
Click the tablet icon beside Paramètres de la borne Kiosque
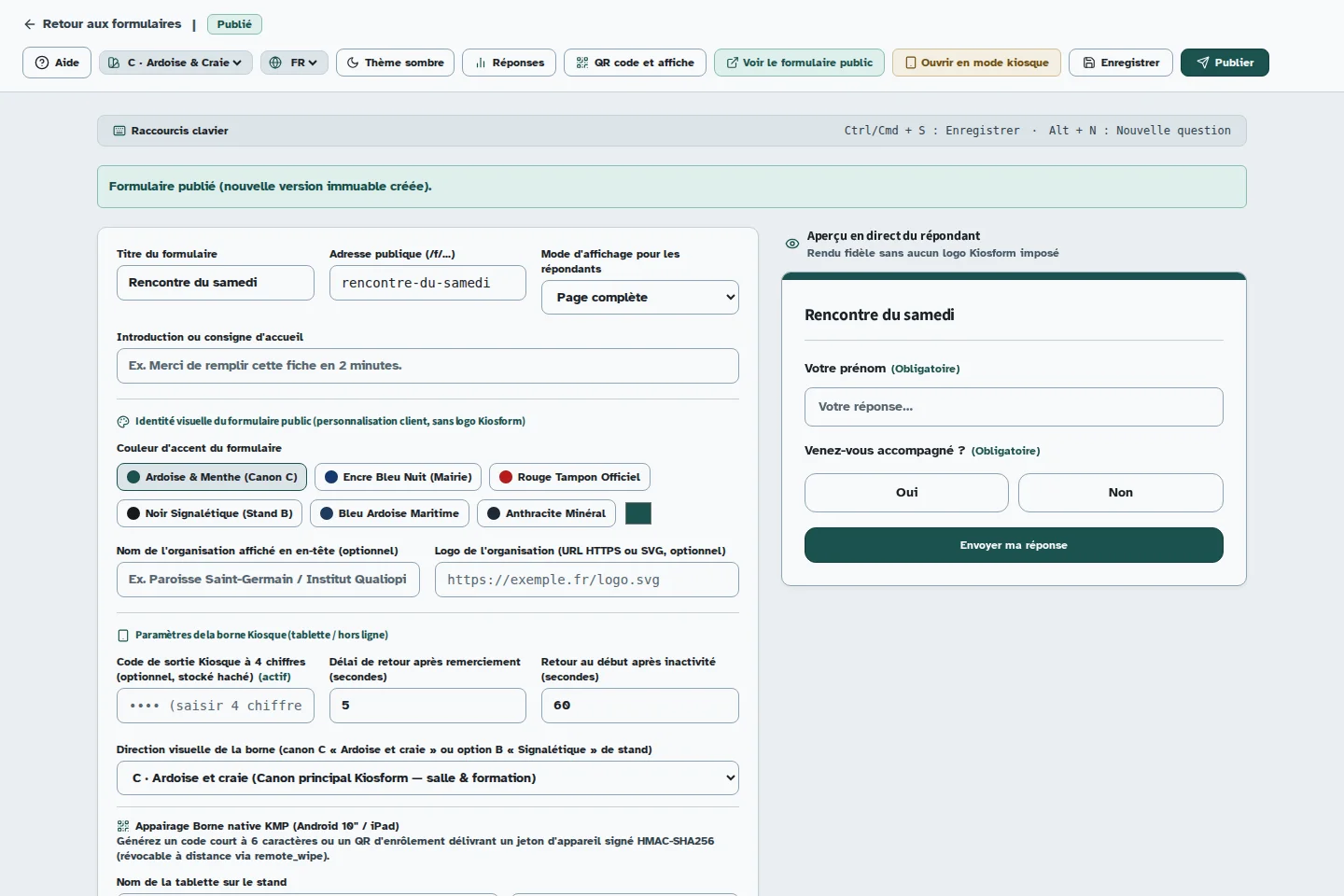[x=123, y=636]
